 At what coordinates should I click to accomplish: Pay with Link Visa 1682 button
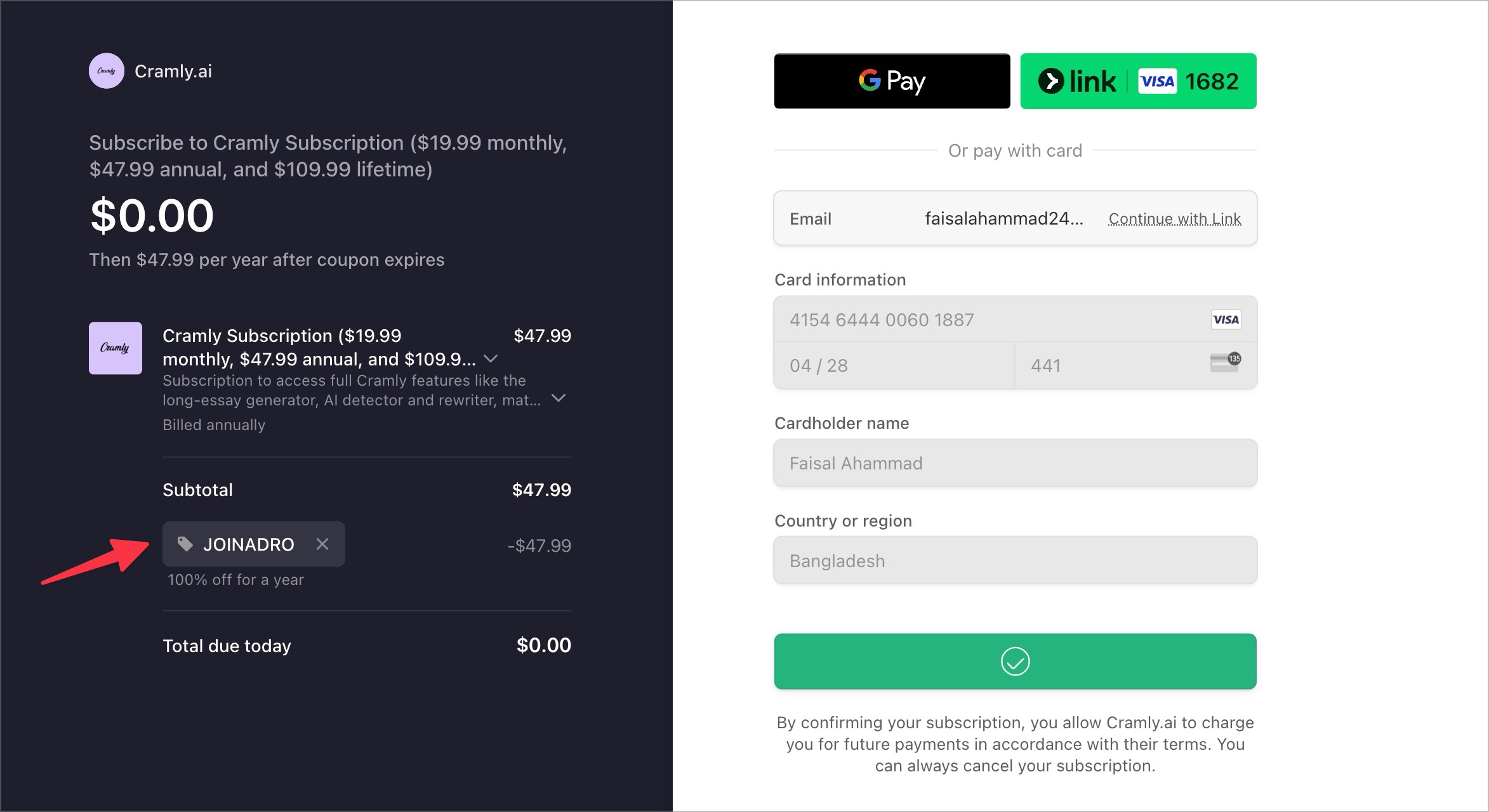point(1138,81)
